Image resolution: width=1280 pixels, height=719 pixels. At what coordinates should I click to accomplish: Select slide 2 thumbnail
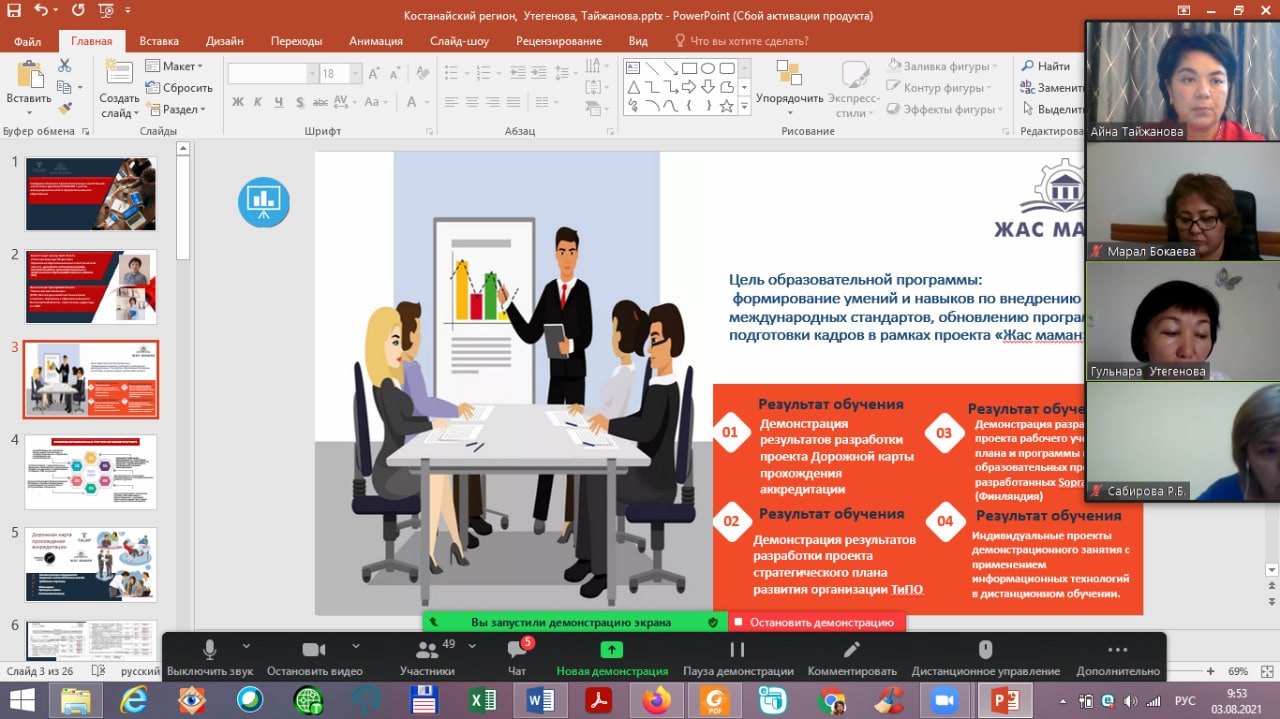91,287
